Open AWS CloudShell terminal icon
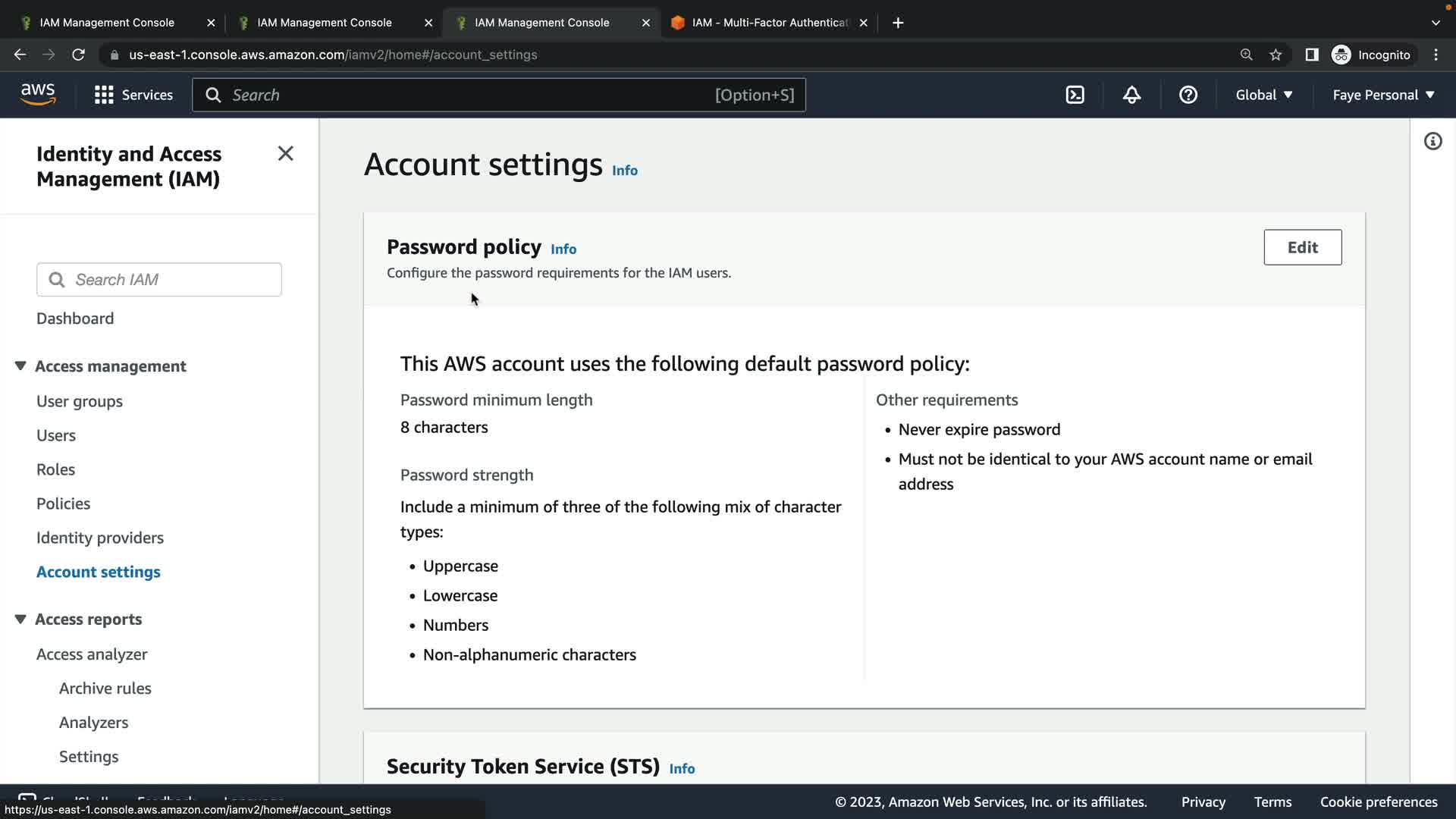Image resolution: width=1456 pixels, height=819 pixels. pos(1075,95)
